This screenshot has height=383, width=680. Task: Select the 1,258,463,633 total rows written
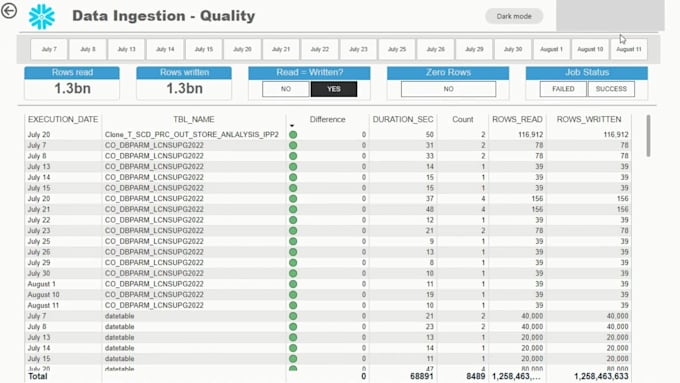601,376
